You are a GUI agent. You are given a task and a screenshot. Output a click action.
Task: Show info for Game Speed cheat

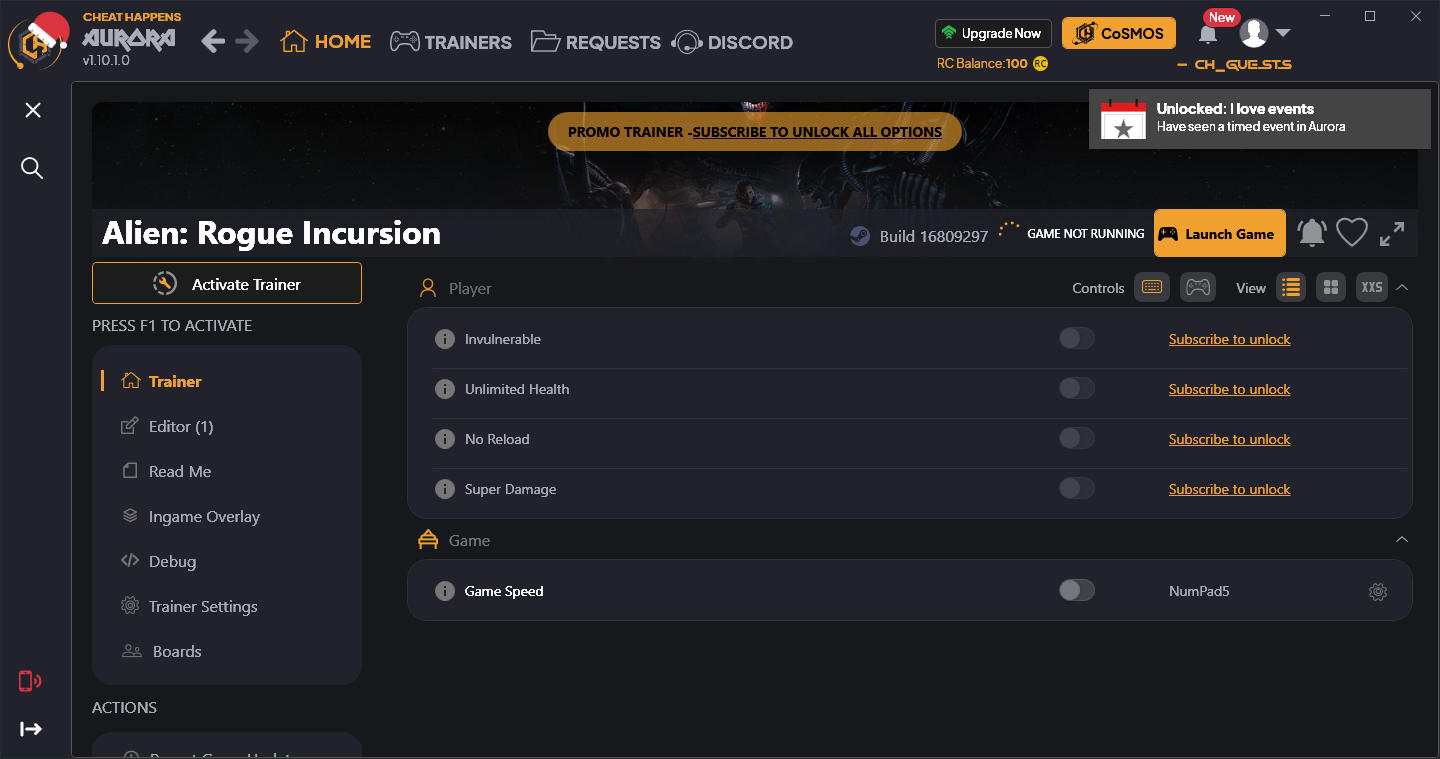tap(445, 591)
